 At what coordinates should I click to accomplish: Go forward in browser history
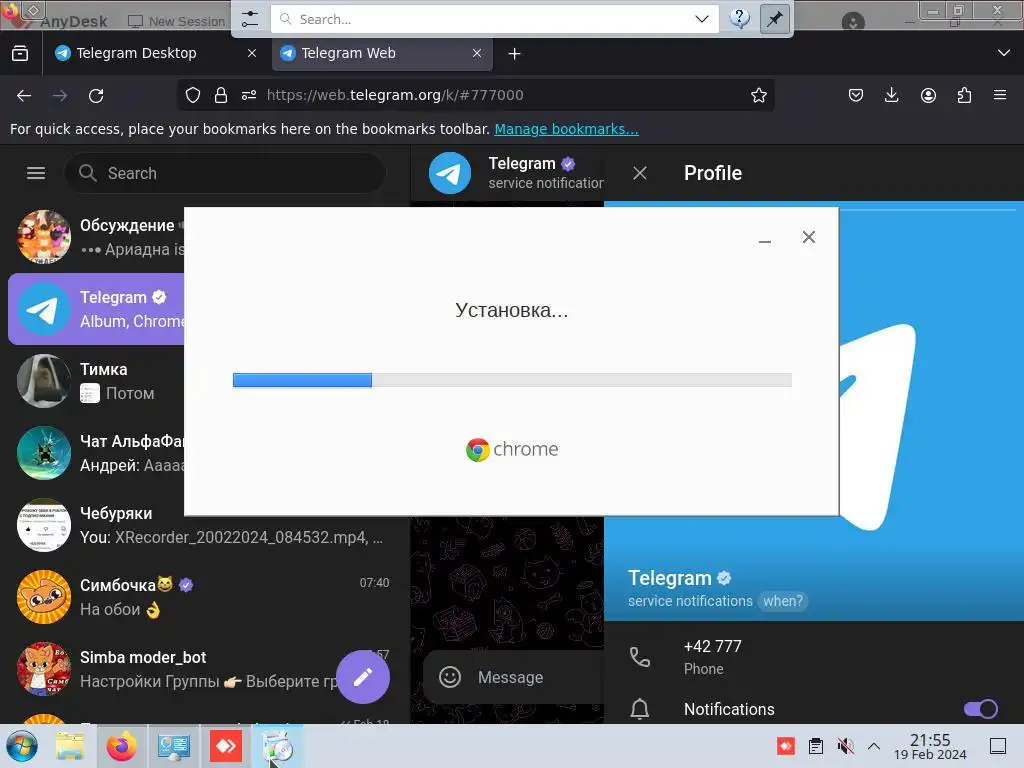tap(60, 96)
